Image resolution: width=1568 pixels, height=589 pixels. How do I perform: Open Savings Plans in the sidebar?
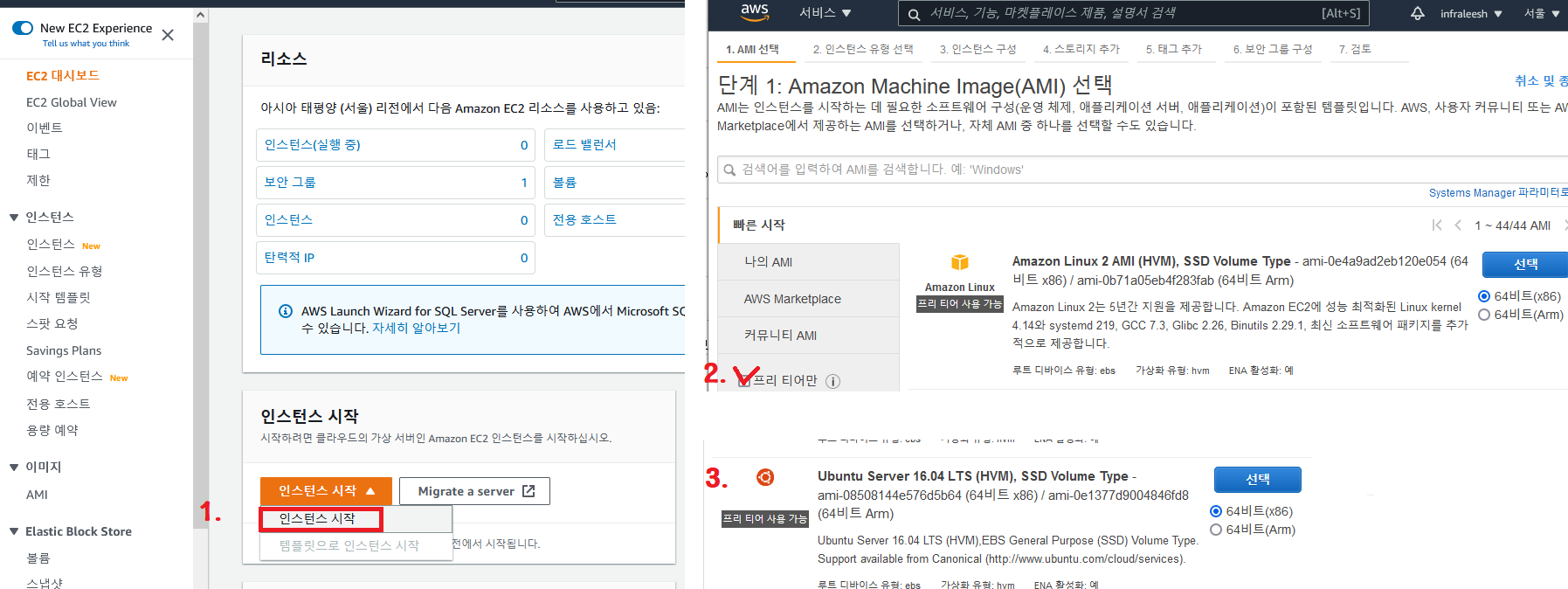point(64,350)
